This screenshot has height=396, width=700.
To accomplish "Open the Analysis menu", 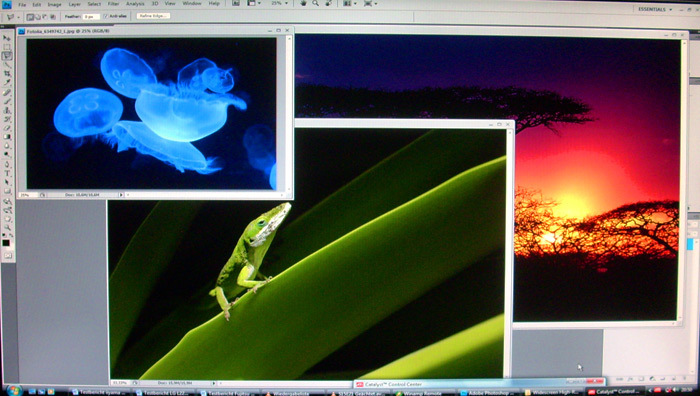I will (x=135, y=4).
